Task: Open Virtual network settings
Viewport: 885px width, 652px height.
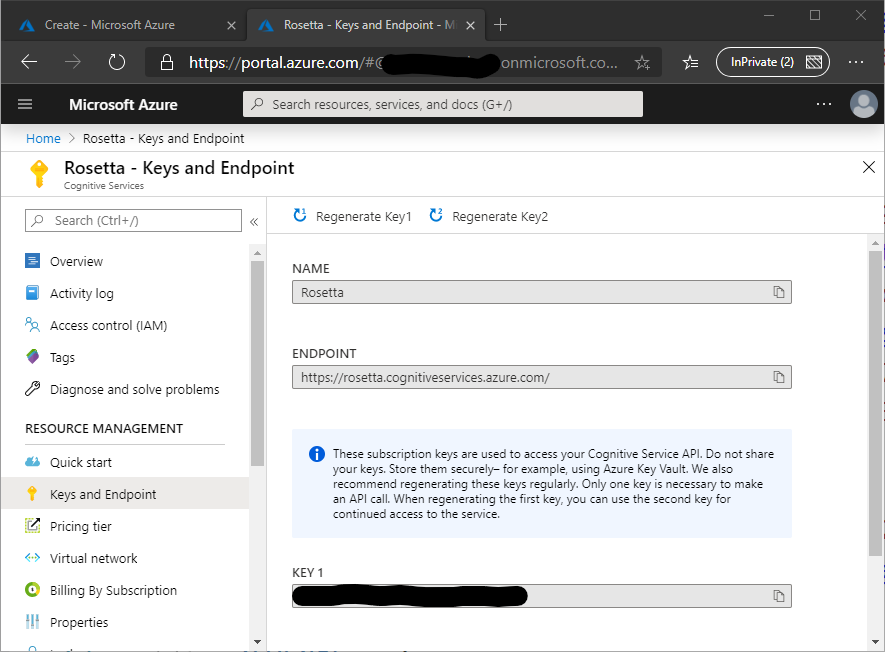Action: coord(94,558)
